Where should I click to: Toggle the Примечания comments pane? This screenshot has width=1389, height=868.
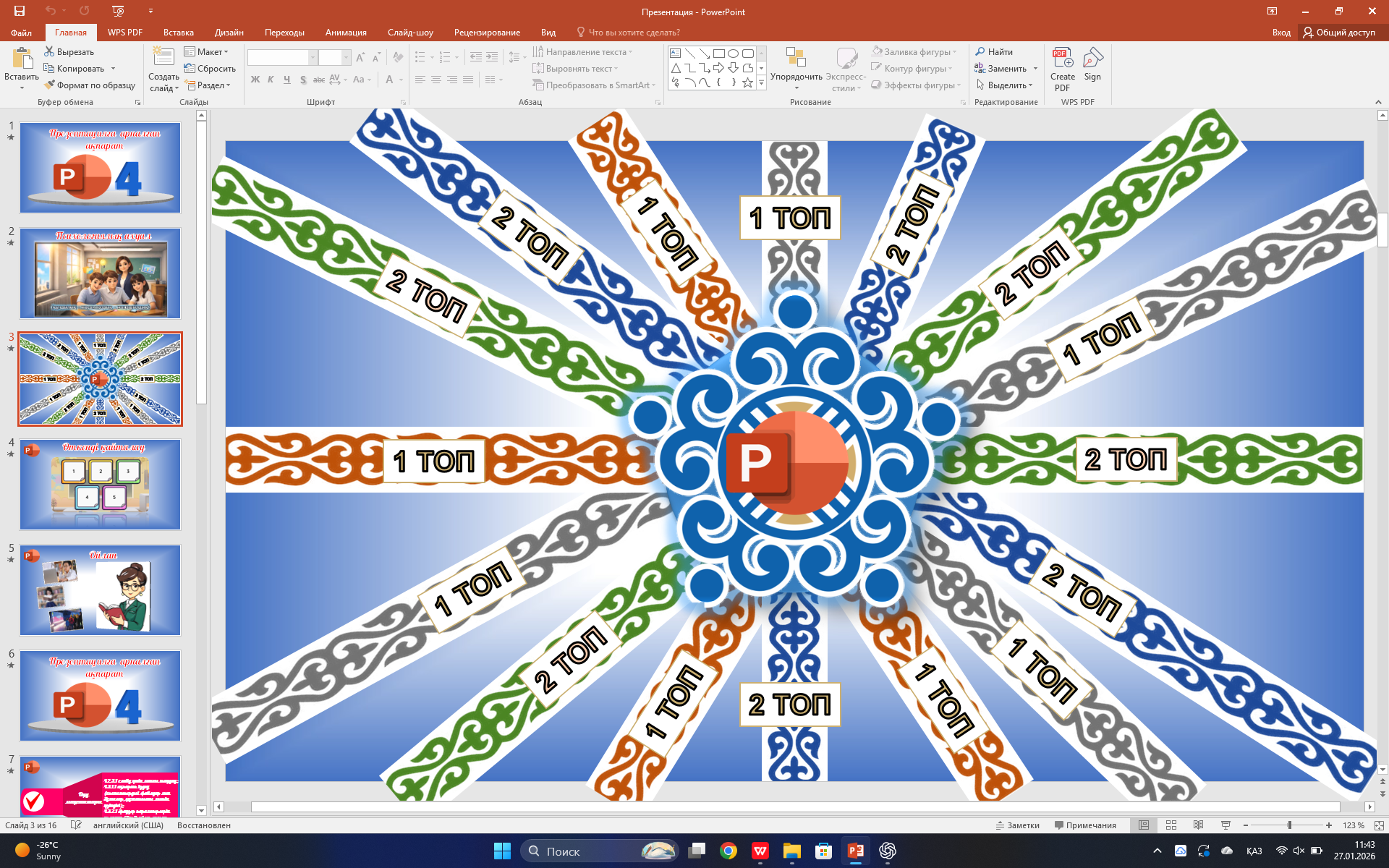click(1085, 825)
